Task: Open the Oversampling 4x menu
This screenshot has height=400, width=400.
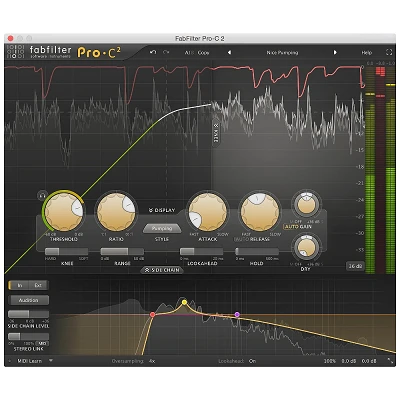Action: 152,361
